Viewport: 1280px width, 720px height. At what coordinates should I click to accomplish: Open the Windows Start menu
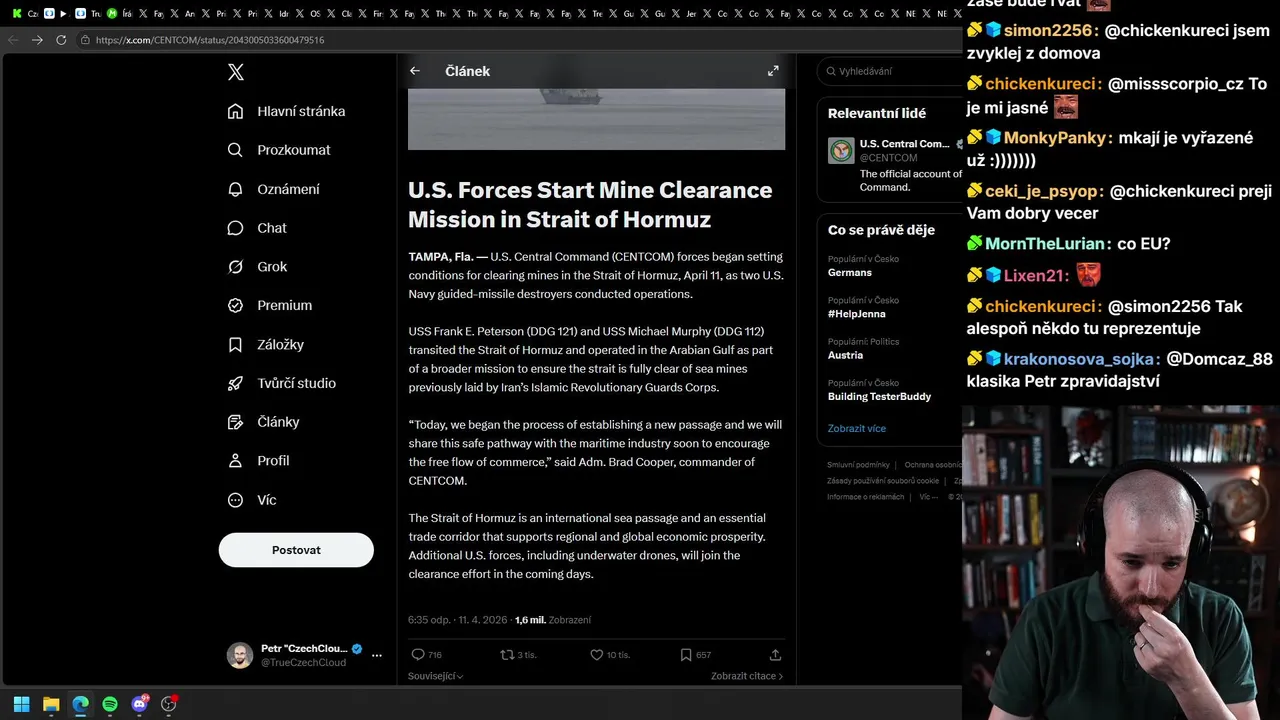click(x=21, y=704)
